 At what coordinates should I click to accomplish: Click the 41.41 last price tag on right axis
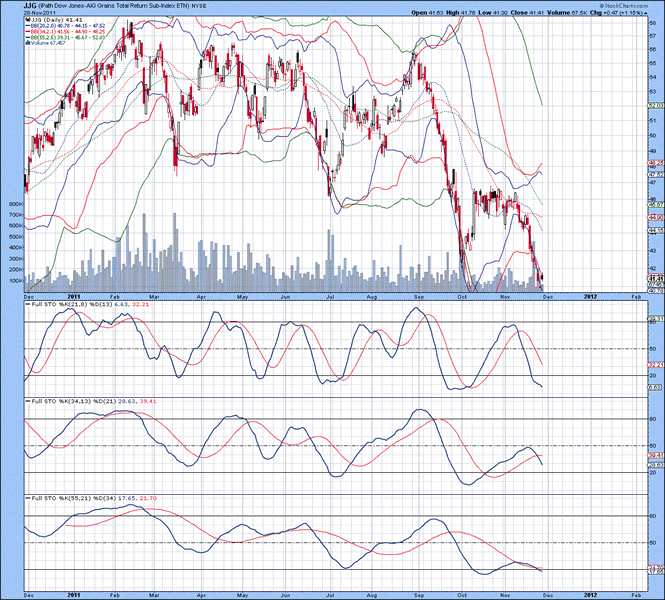[x=656, y=277]
